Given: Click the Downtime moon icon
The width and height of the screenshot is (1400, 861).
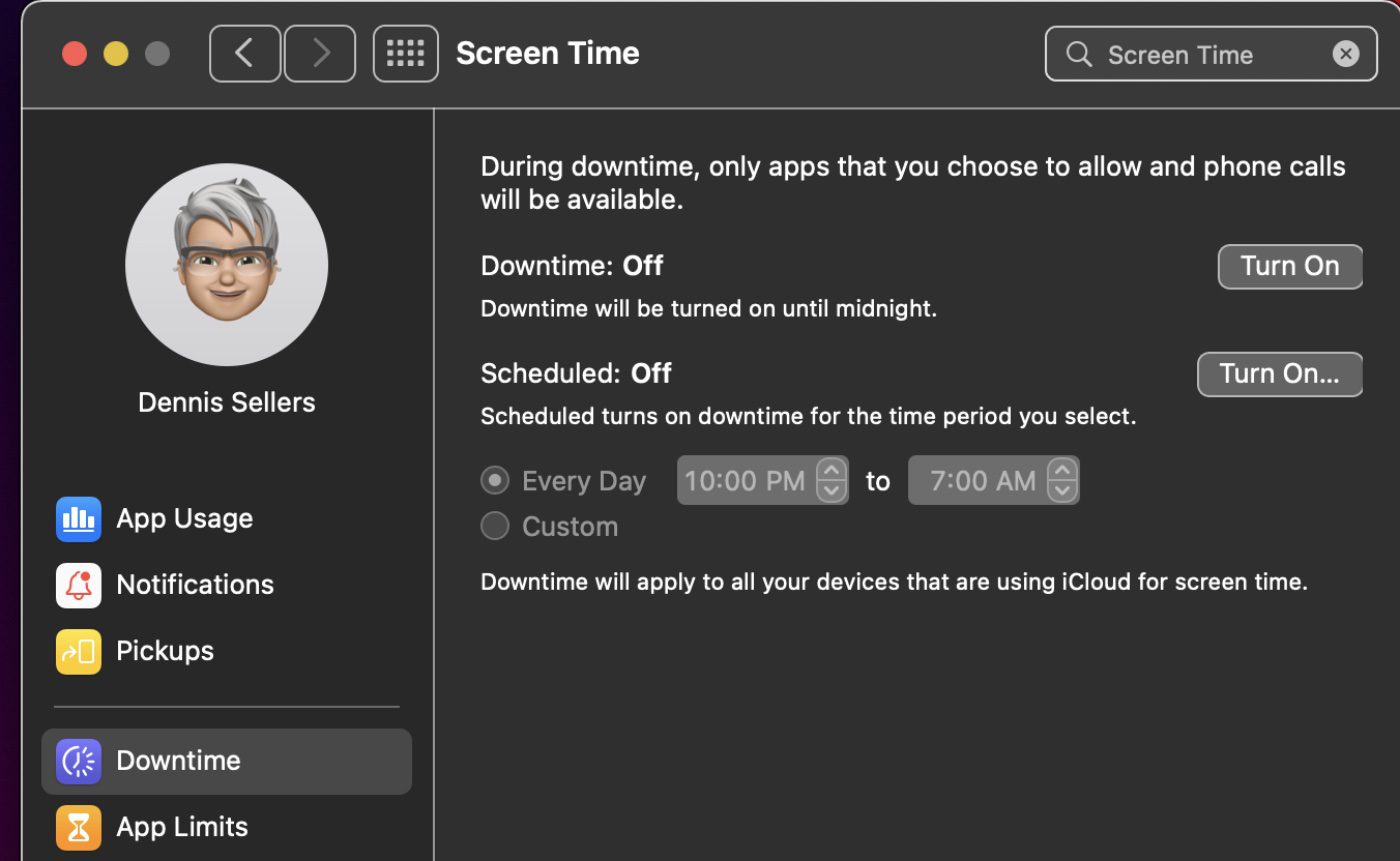Looking at the screenshot, I should pyautogui.click(x=78, y=761).
